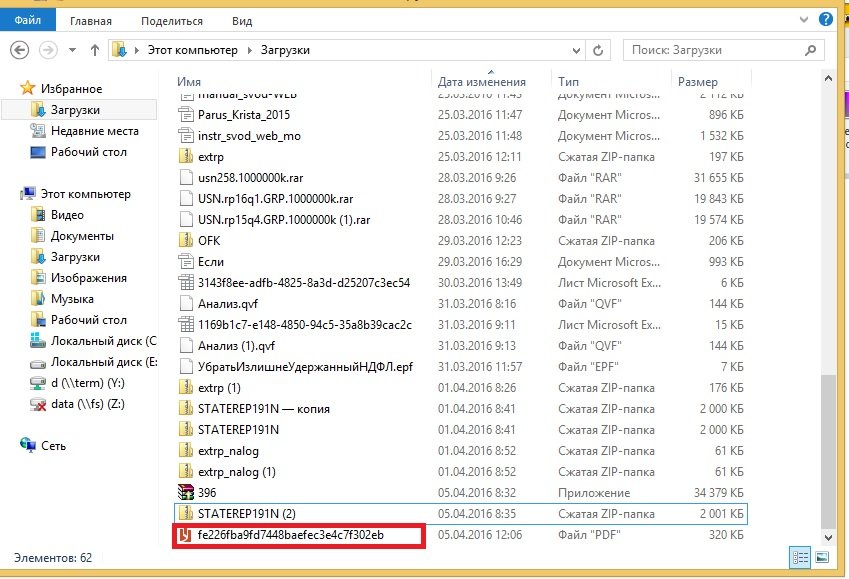This screenshot has height=579, width=849.
Task: Open the 396 application file
Action: [x=208, y=493]
